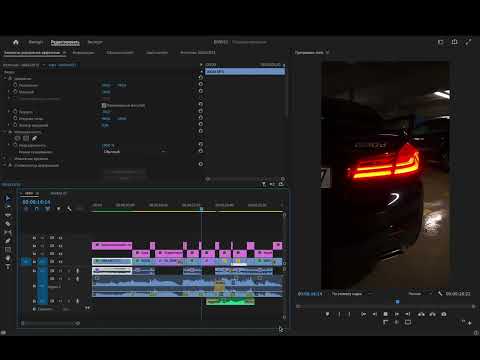Toggle Snap in the timeline toolbar
480x360 pixels.
coord(37,209)
